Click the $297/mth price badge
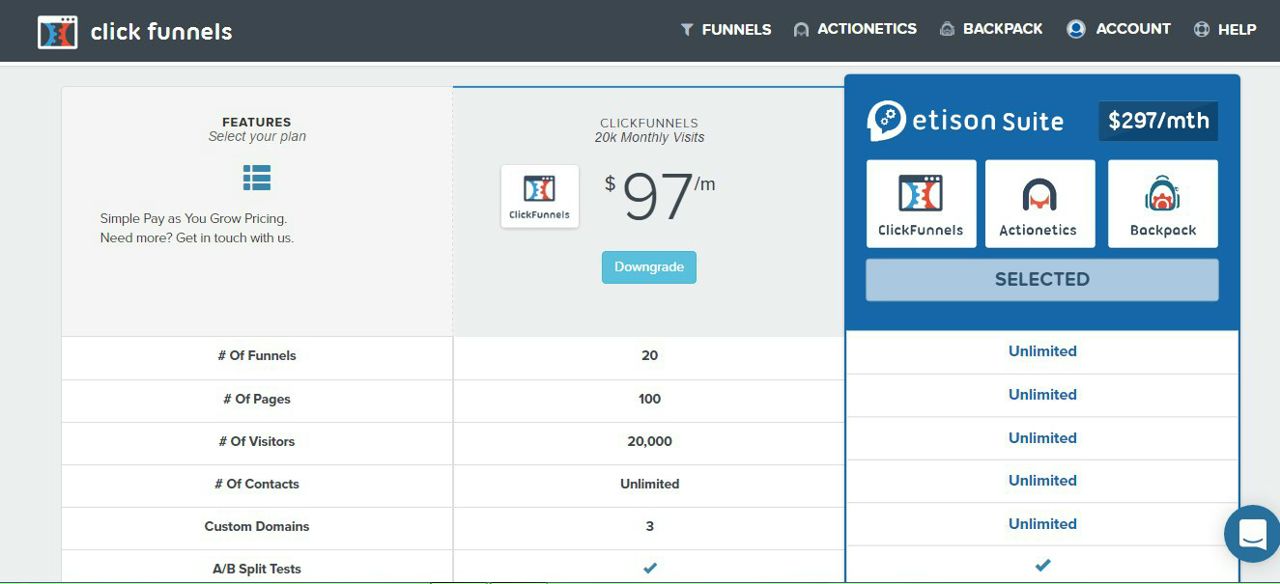1280x584 pixels. 1158,121
